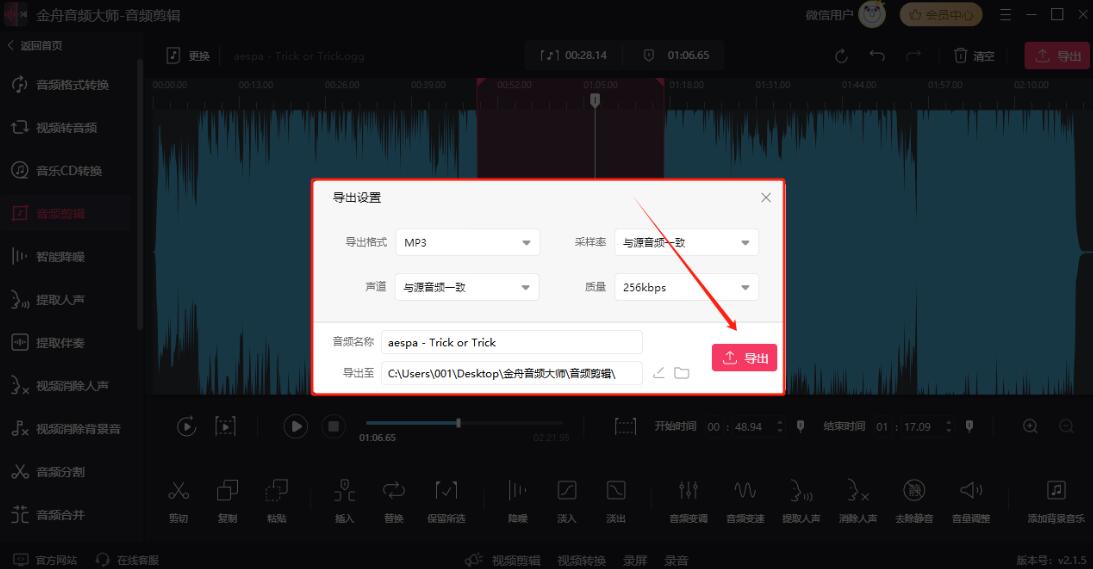Click the 保留所选 tool
Image resolution: width=1093 pixels, height=569 pixels.
[446, 501]
